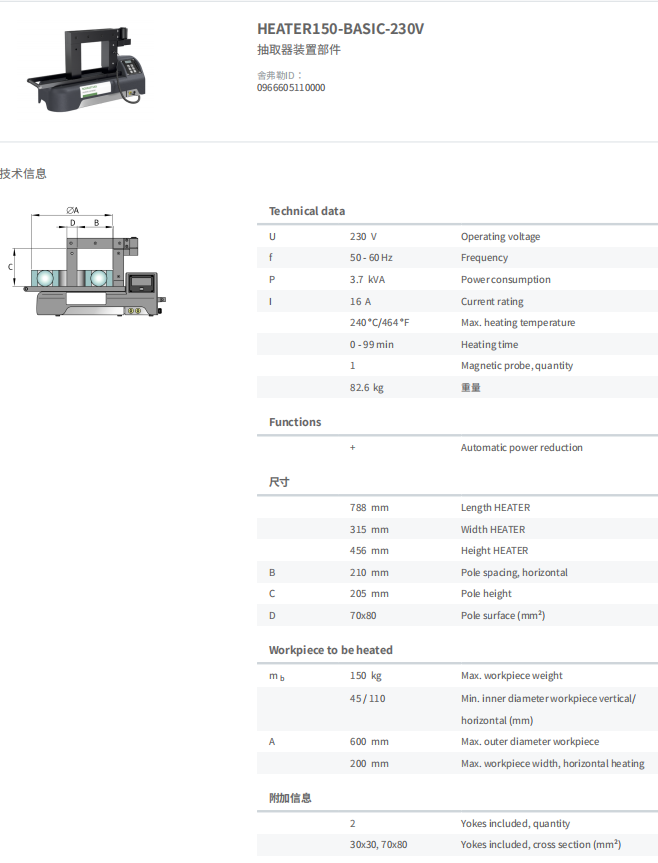This screenshot has width=658, height=863.
Task: Click the Min. inner diameter workpiece label
Action: point(549,709)
